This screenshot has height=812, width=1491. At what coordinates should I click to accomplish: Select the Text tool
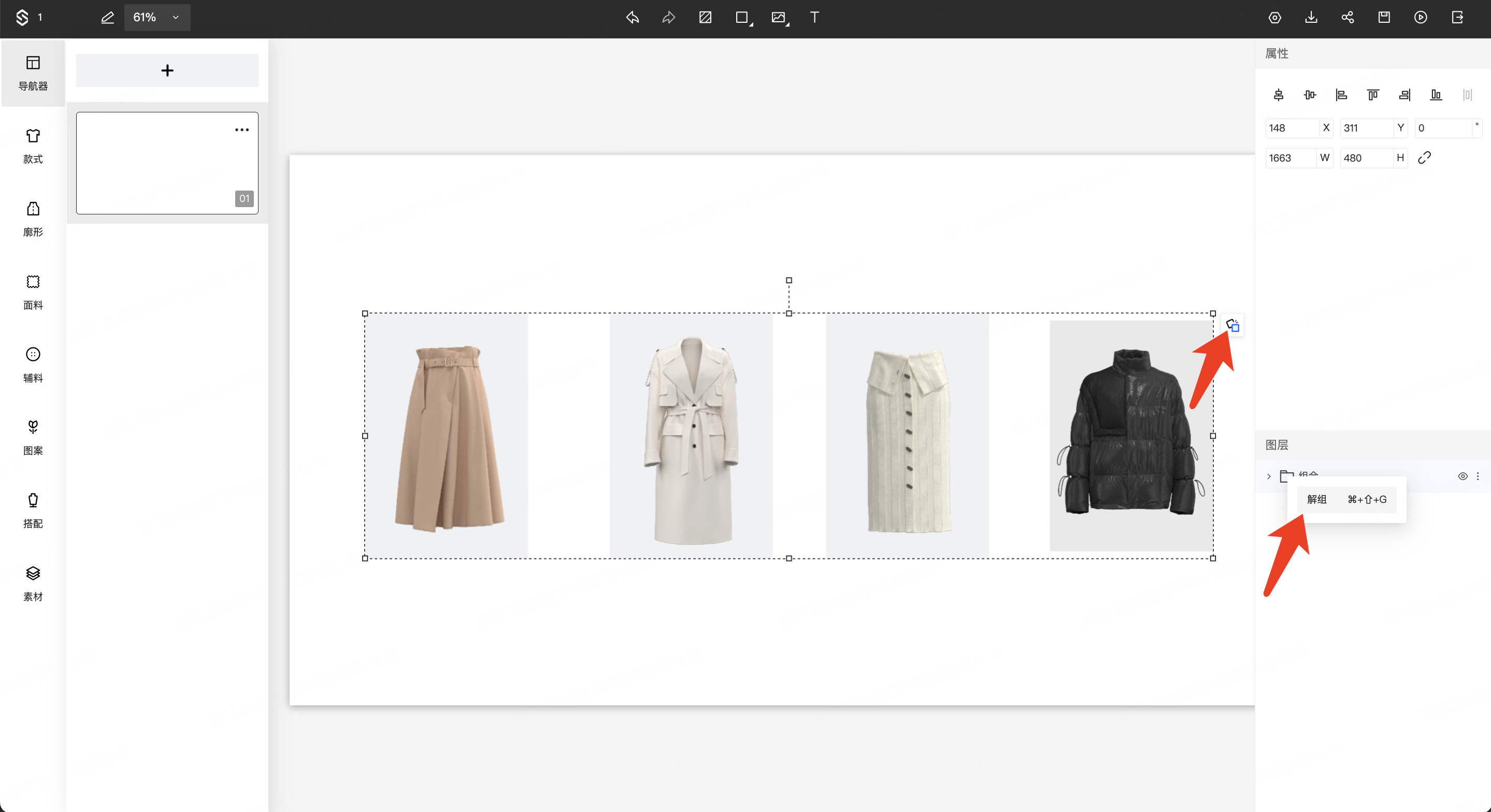(814, 18)
